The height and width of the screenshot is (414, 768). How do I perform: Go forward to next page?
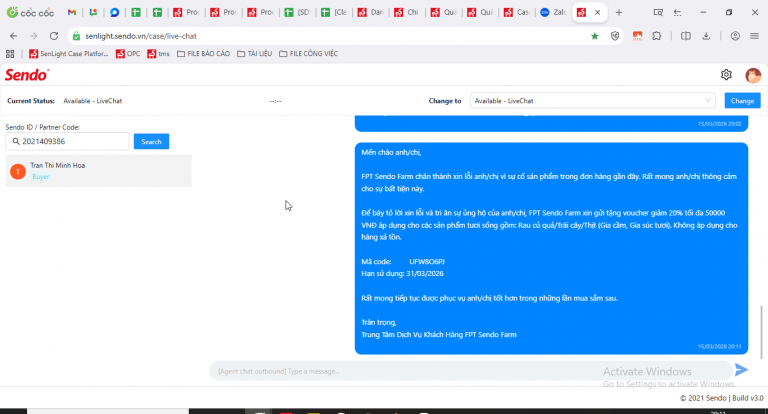click(33, 36)
